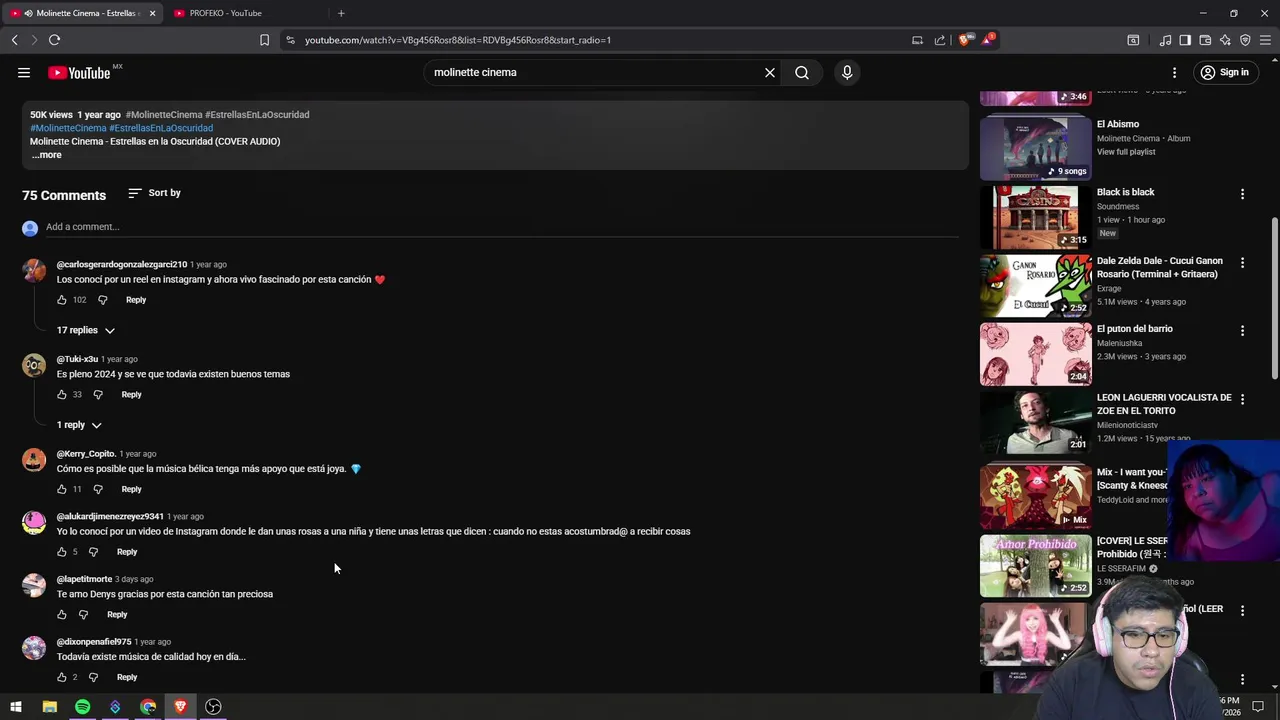1280x720 pixels.
Task: Open the Brave VPN shield icon
Action: [x=1245, y=40]
